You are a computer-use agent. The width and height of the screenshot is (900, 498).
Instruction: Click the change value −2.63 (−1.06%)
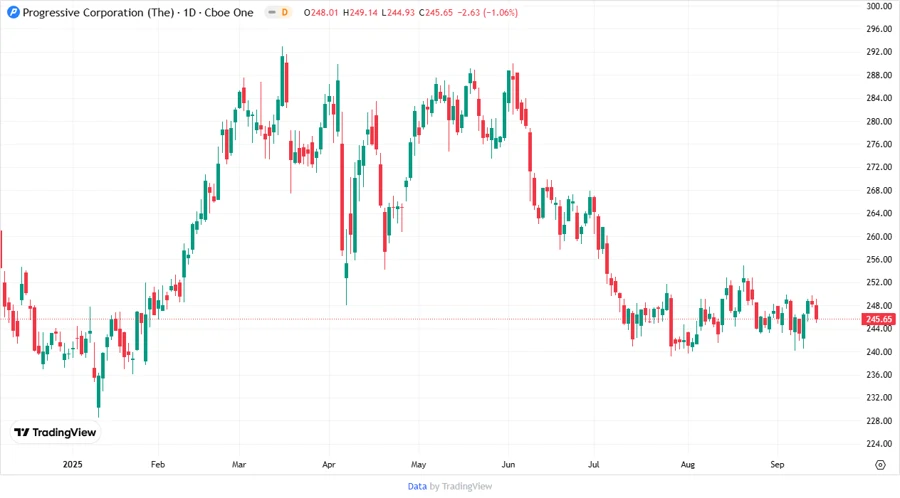487,13
